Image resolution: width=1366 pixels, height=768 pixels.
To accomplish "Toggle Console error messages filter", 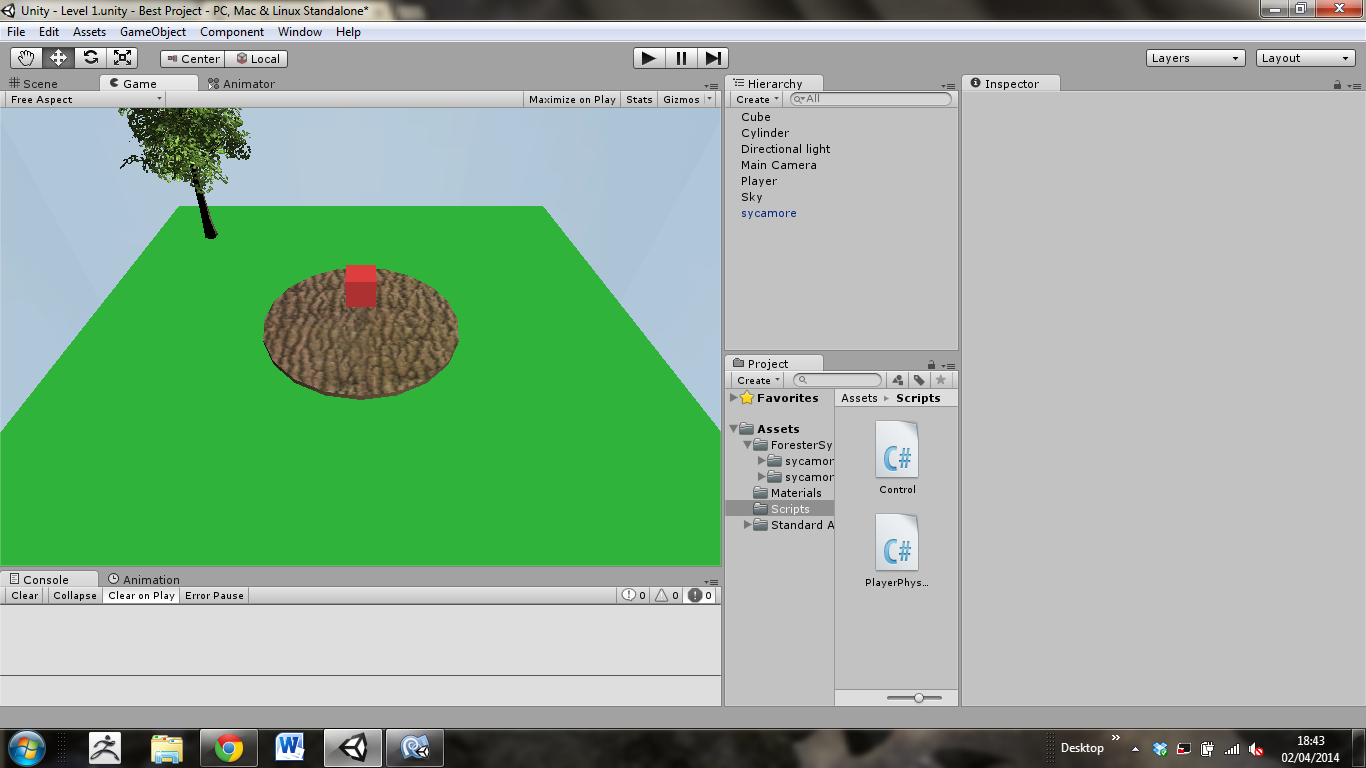I will [700, 595].
